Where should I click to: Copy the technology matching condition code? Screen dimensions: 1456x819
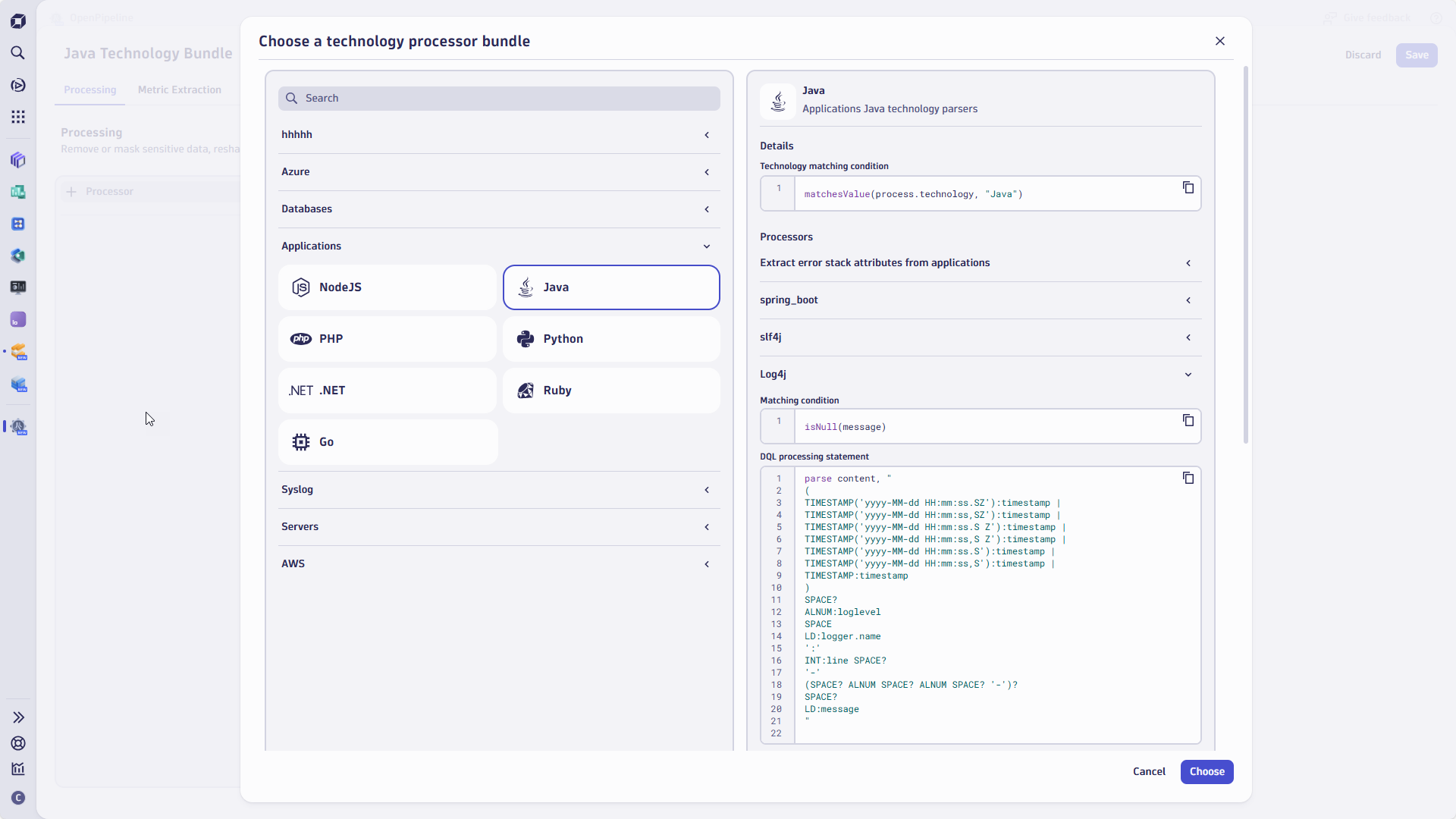point(1188,187)
